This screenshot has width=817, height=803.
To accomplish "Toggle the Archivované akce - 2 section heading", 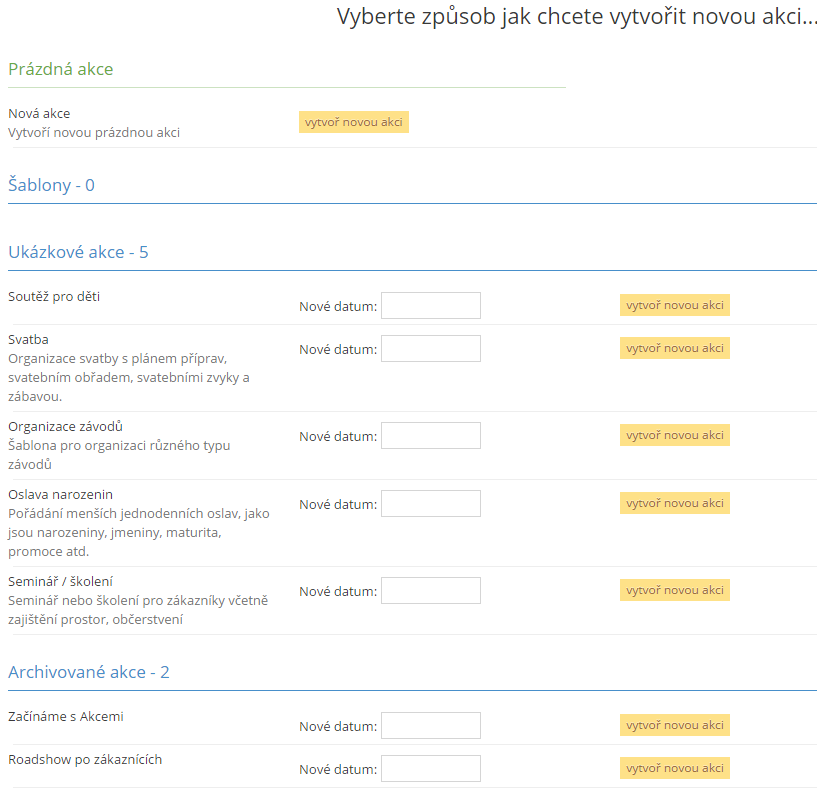I will [89, 672].
